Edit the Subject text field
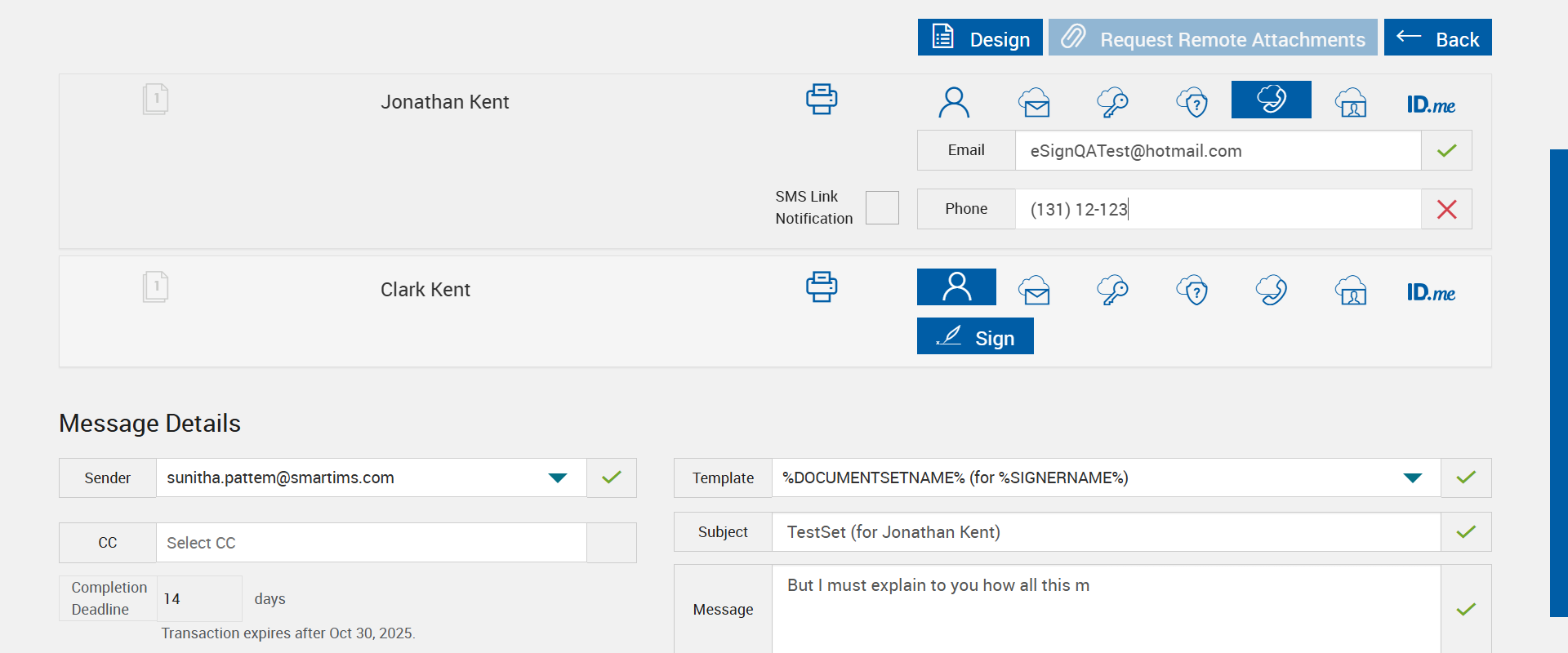This screenshot has width=1568, height=653. coord(1106,532)
